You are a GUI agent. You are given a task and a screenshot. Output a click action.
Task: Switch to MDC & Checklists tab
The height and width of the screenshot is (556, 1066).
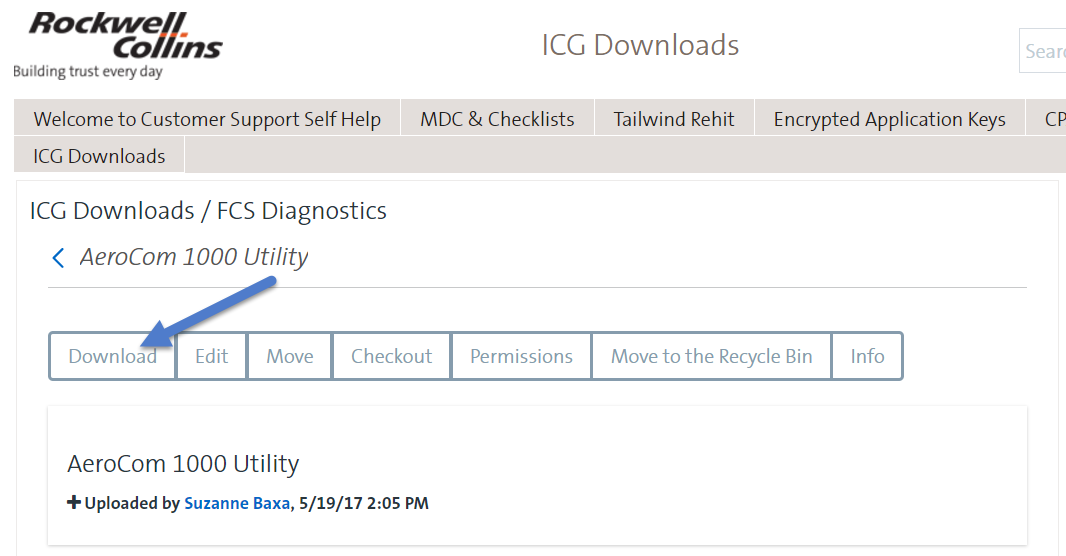(x=498, y=118)
